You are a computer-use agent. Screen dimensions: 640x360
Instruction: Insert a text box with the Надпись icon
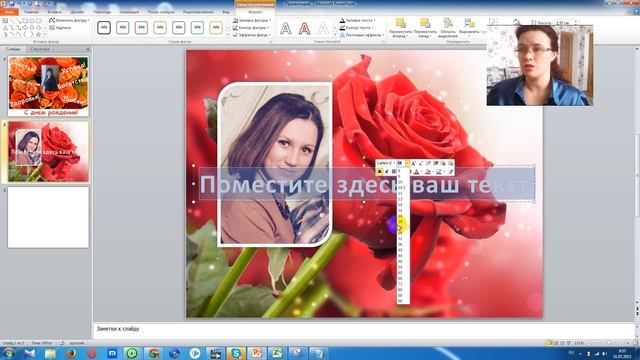tap(60, 28)
